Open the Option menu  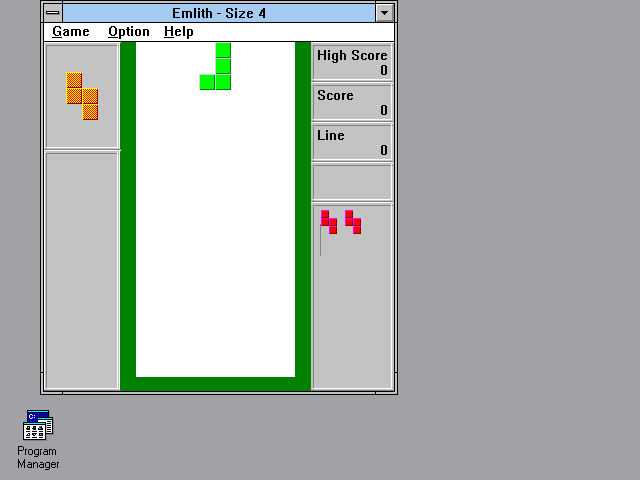[129, 32]
